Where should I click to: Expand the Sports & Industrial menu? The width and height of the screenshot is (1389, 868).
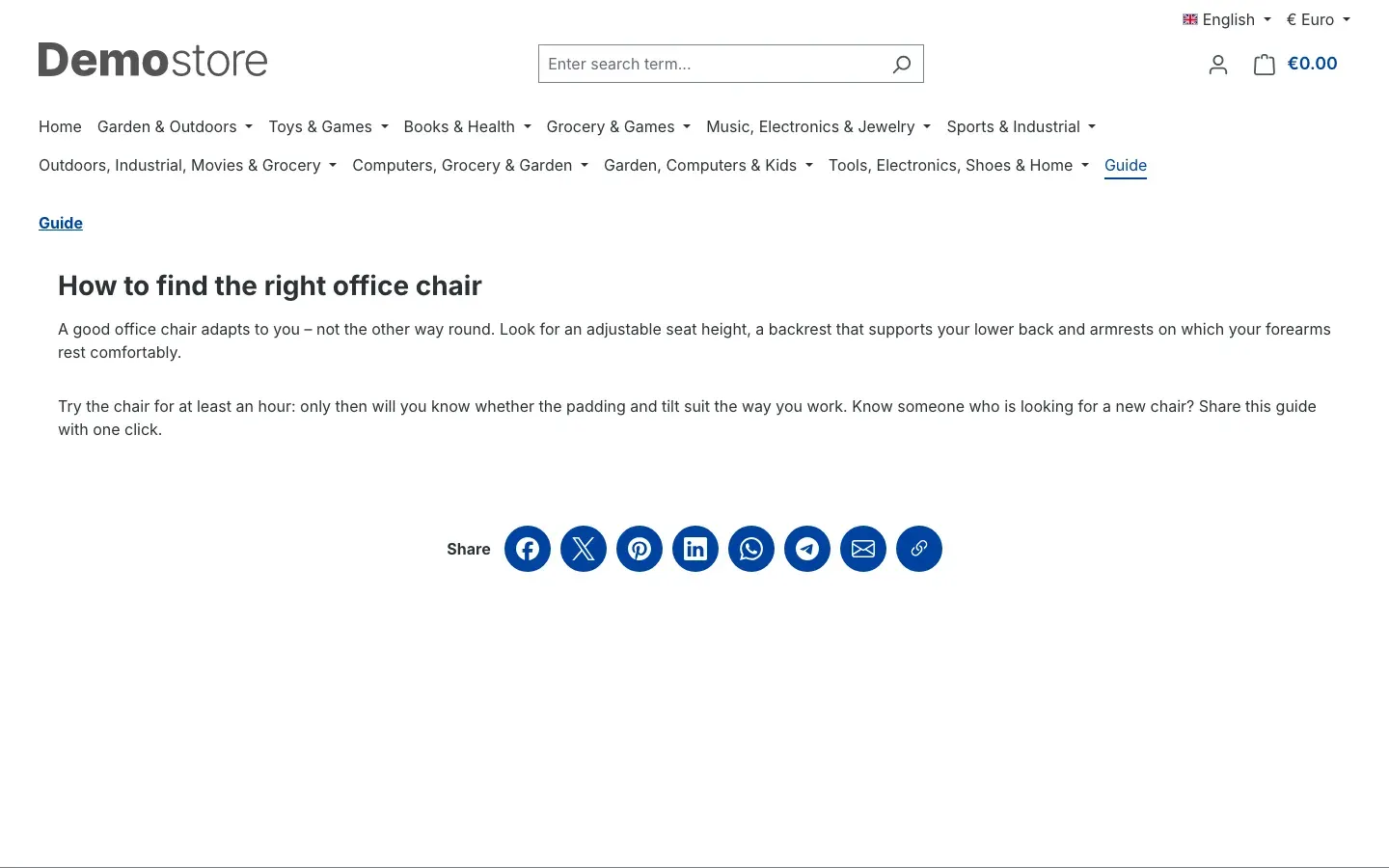click(x=1021, y=126)
